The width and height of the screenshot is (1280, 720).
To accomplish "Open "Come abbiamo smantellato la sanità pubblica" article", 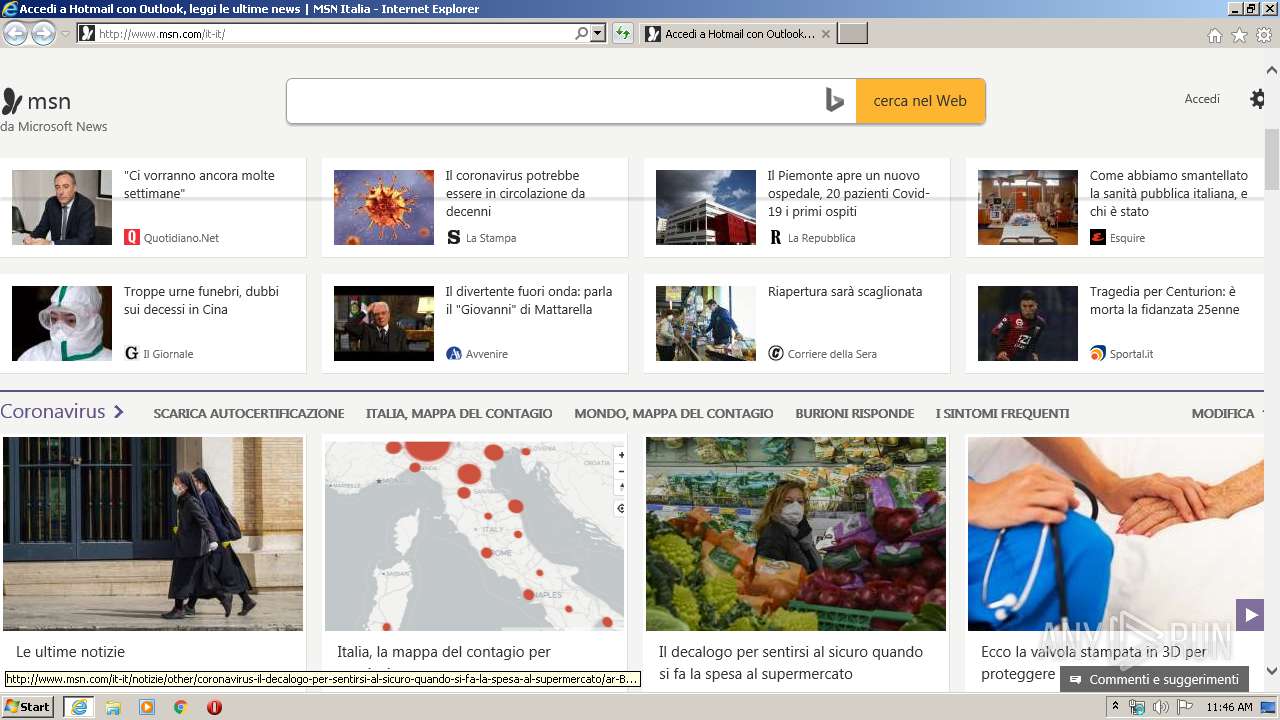I will 1169,193.
